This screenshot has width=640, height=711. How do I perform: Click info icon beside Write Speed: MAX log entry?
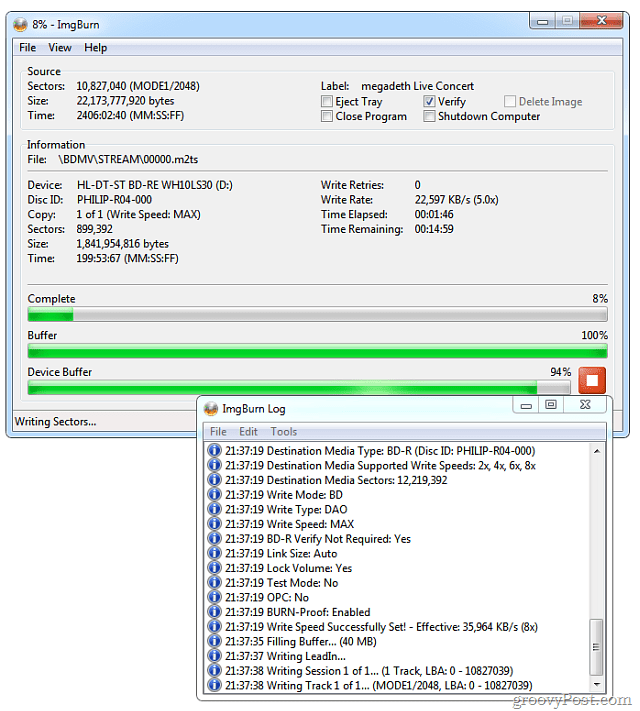point(214,524)
